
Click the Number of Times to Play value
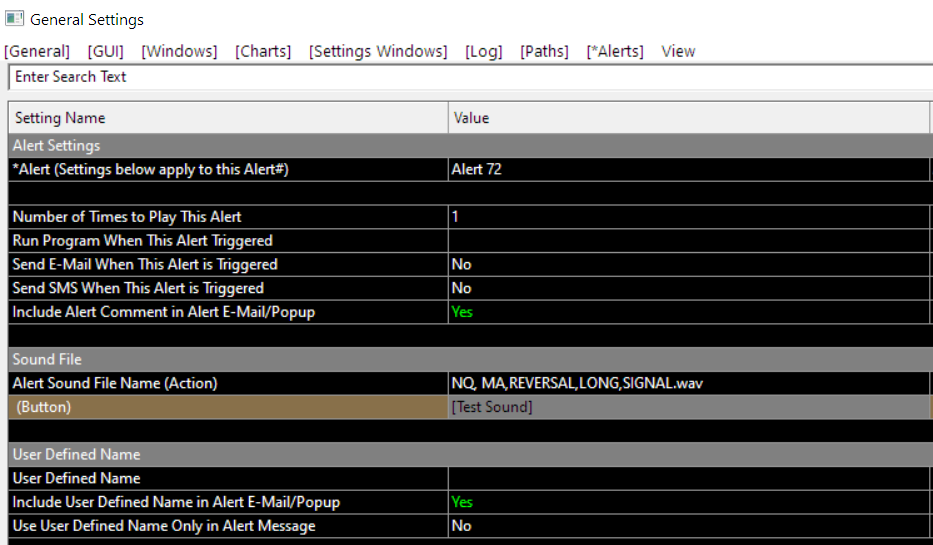point(688,217)
